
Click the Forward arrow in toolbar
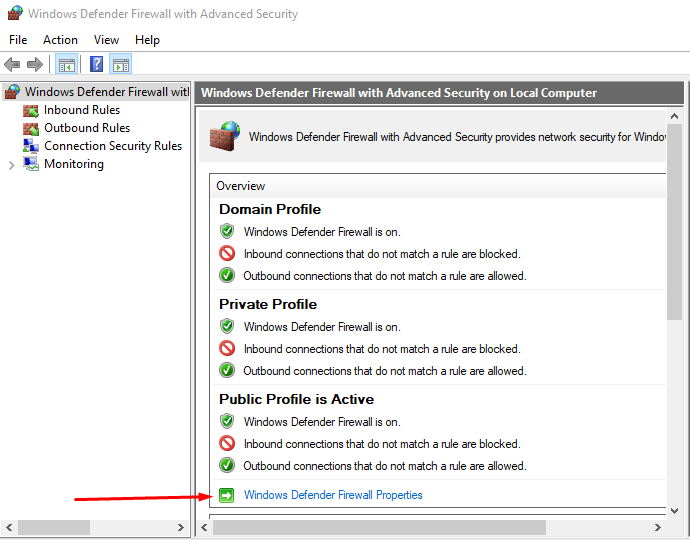(x=35, y=65)
